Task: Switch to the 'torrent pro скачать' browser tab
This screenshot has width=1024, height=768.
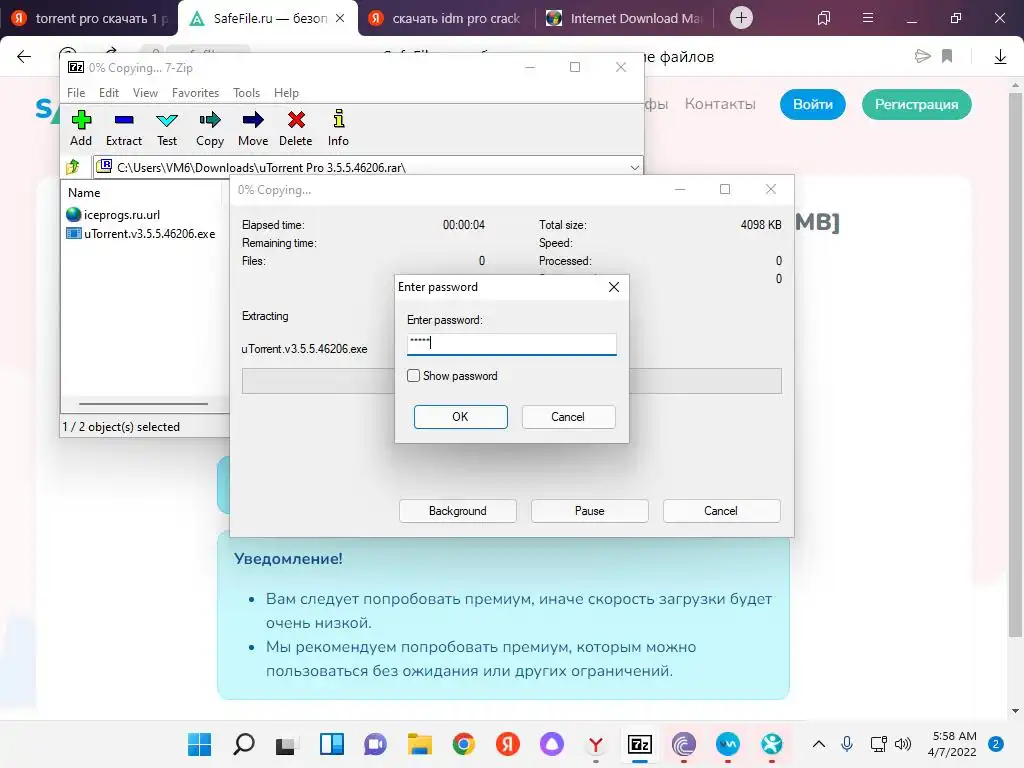Action: coord(89,18)
